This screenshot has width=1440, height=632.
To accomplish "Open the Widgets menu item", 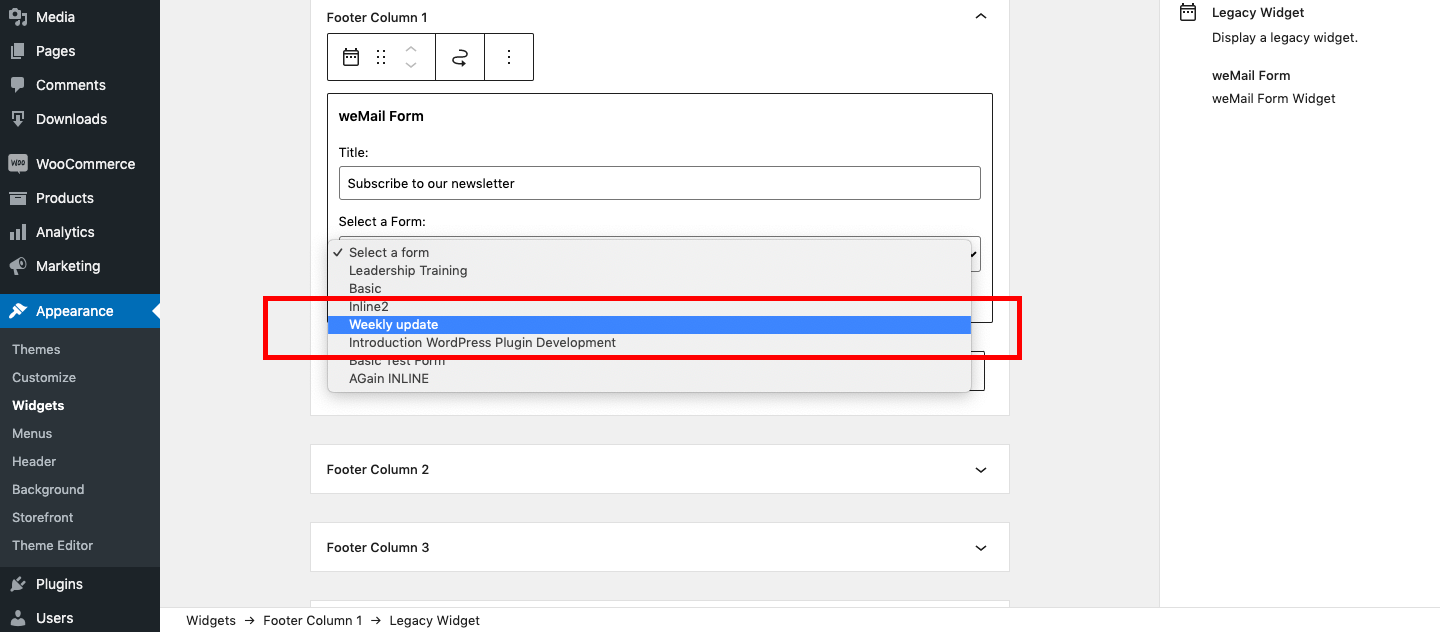I will [38, 405].
